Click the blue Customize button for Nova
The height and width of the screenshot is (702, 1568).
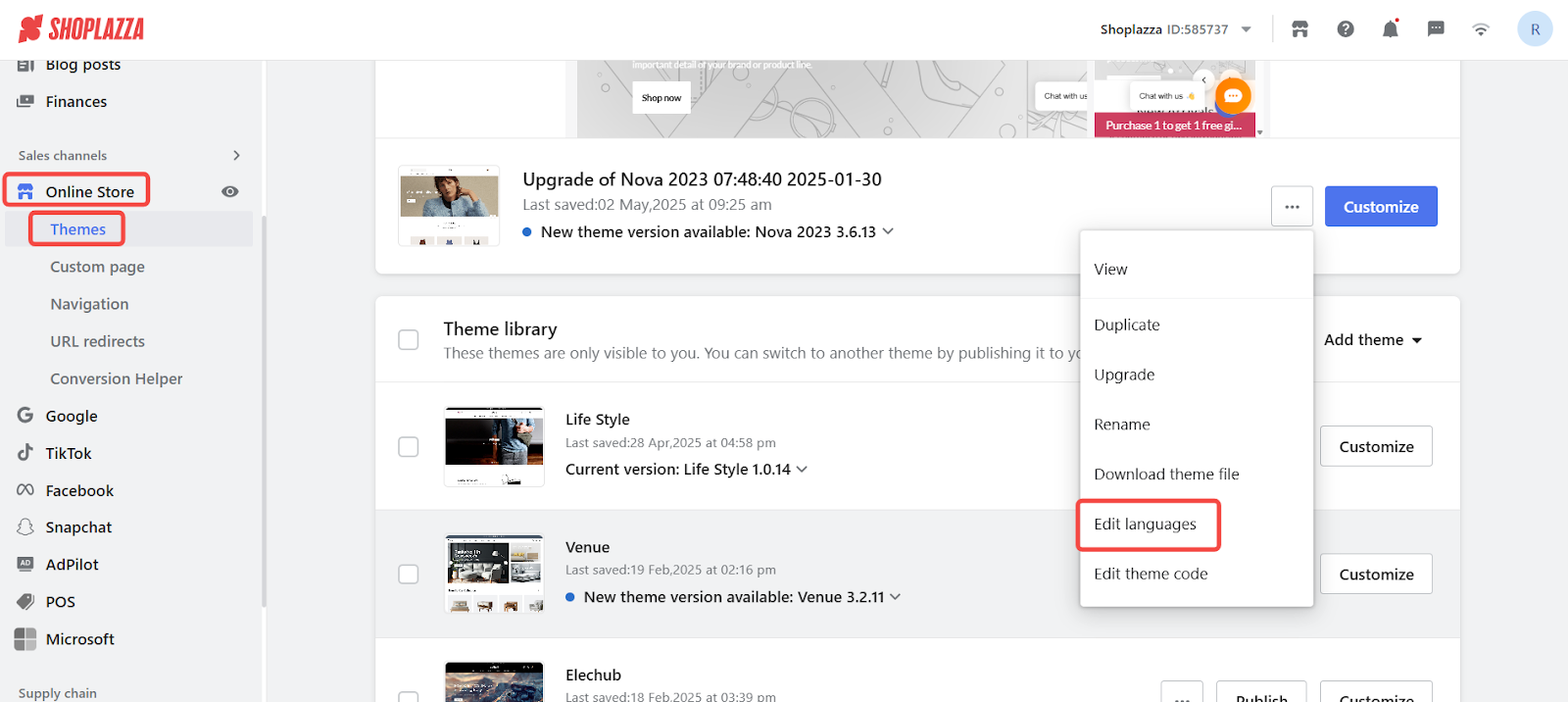click(1381, 207)
